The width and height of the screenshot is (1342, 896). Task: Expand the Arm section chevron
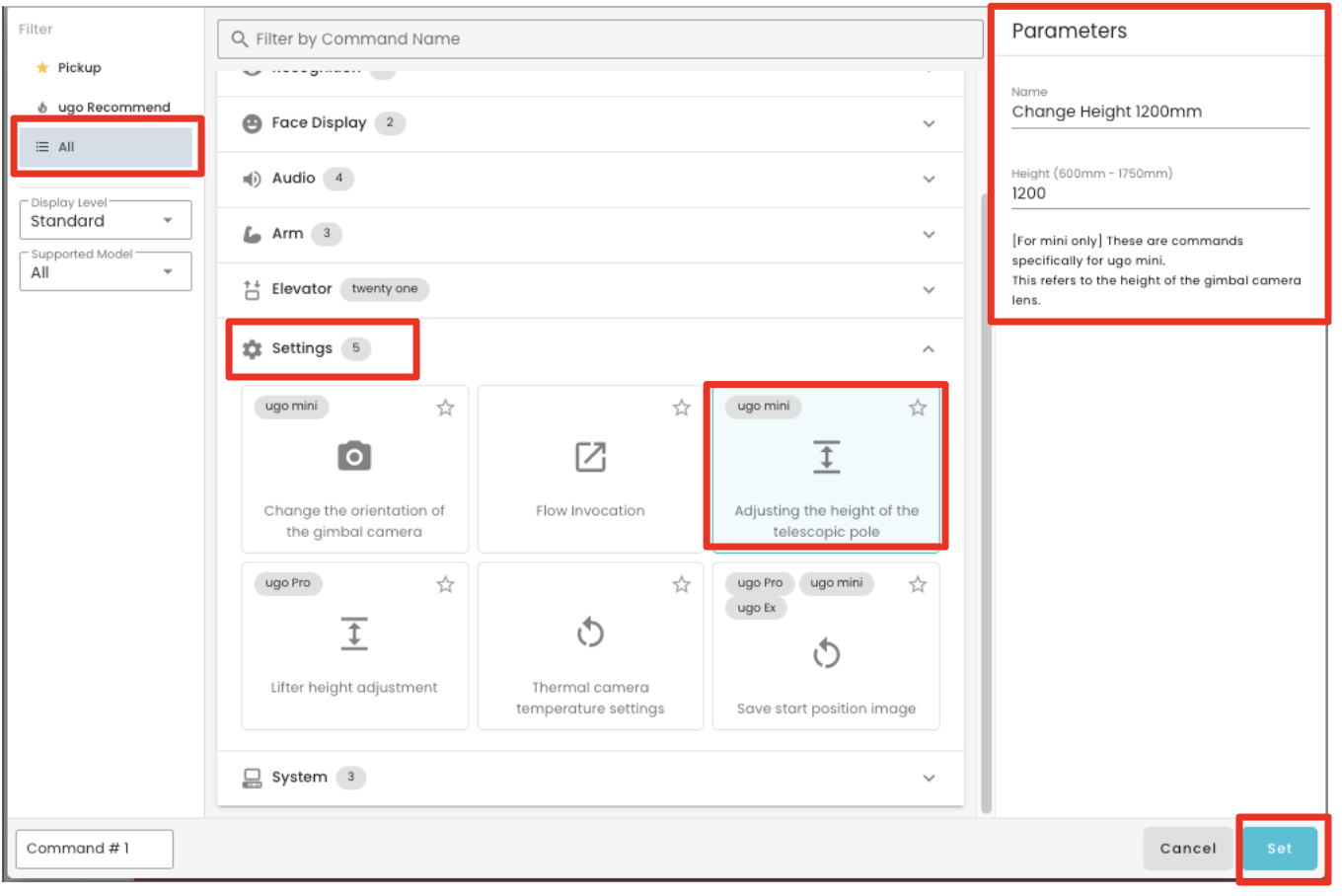click(929, 235)
